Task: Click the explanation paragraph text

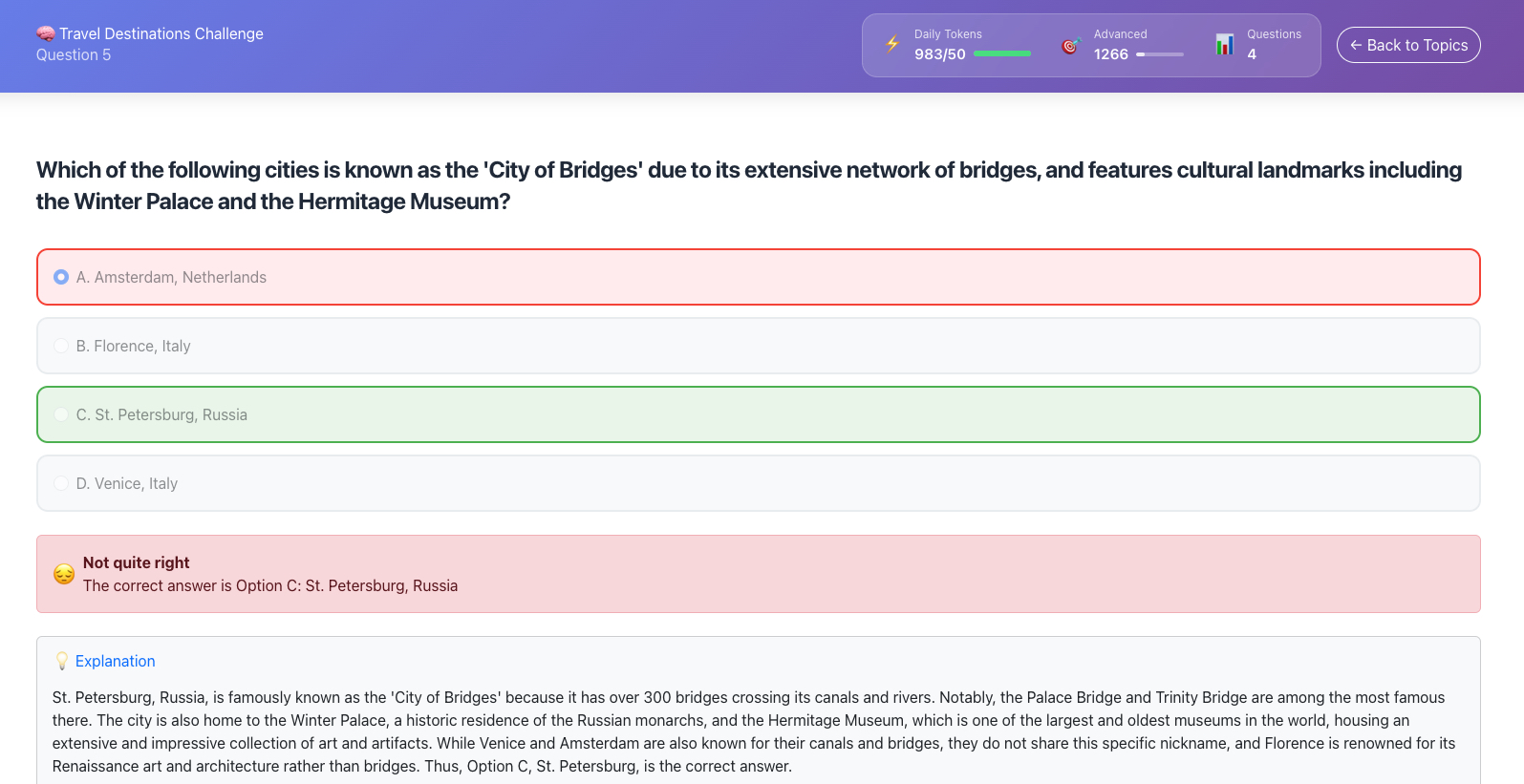Action: tap(755, 731)
